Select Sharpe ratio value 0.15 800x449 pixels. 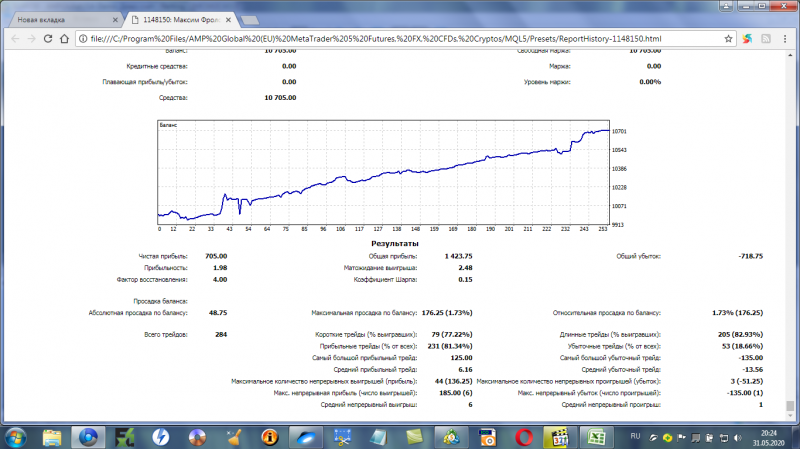click(x=465, y=280)
